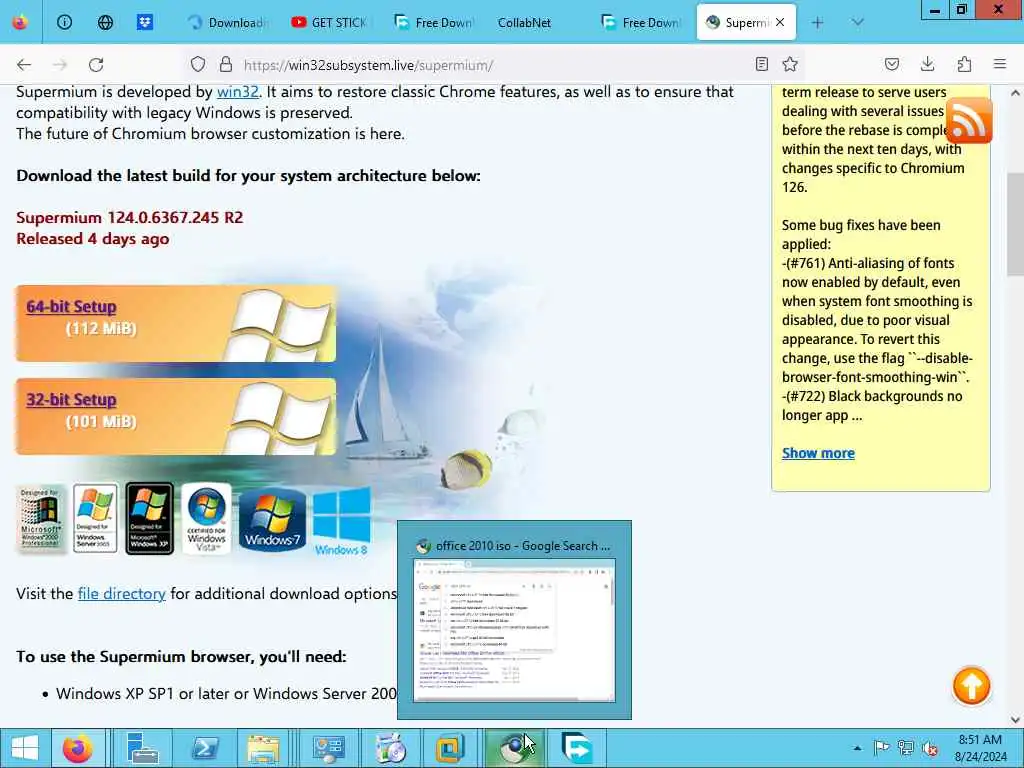Click the scrollbar up arrow

click(1016, 93)
